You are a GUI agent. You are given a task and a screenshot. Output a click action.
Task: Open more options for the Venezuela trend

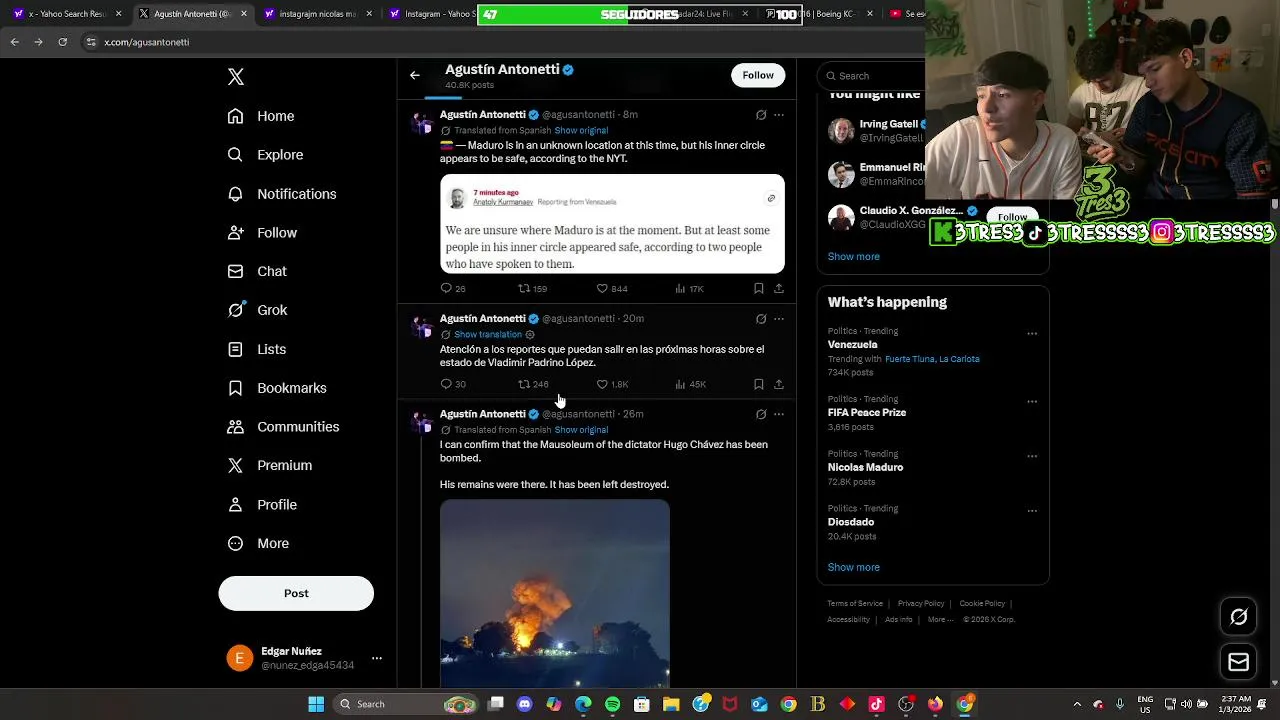(1032, 334)
